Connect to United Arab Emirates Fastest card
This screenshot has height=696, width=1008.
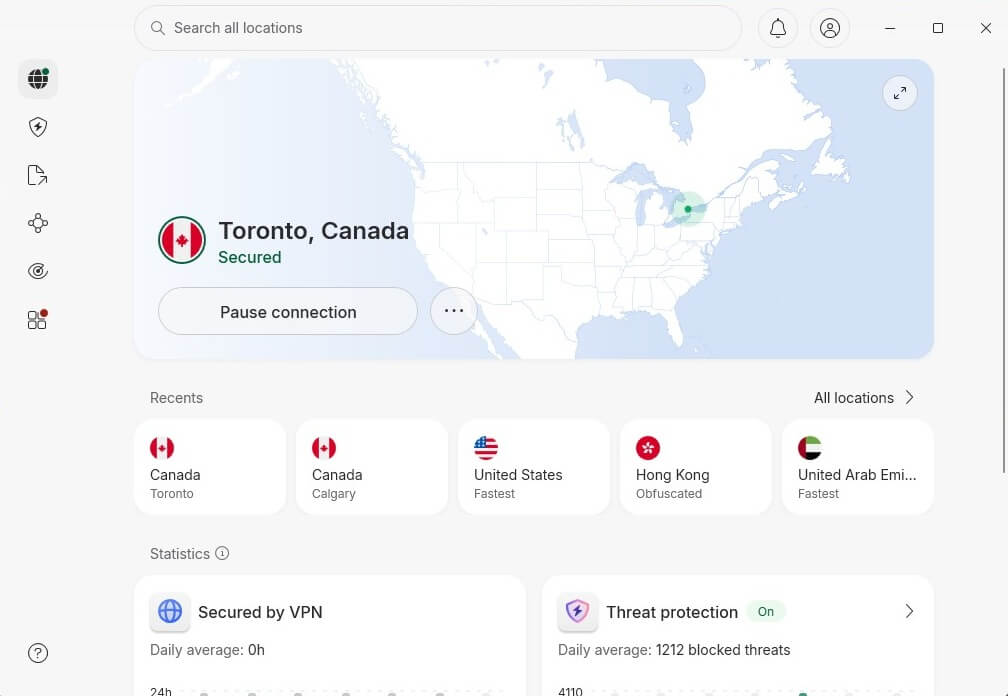[858, 467]
